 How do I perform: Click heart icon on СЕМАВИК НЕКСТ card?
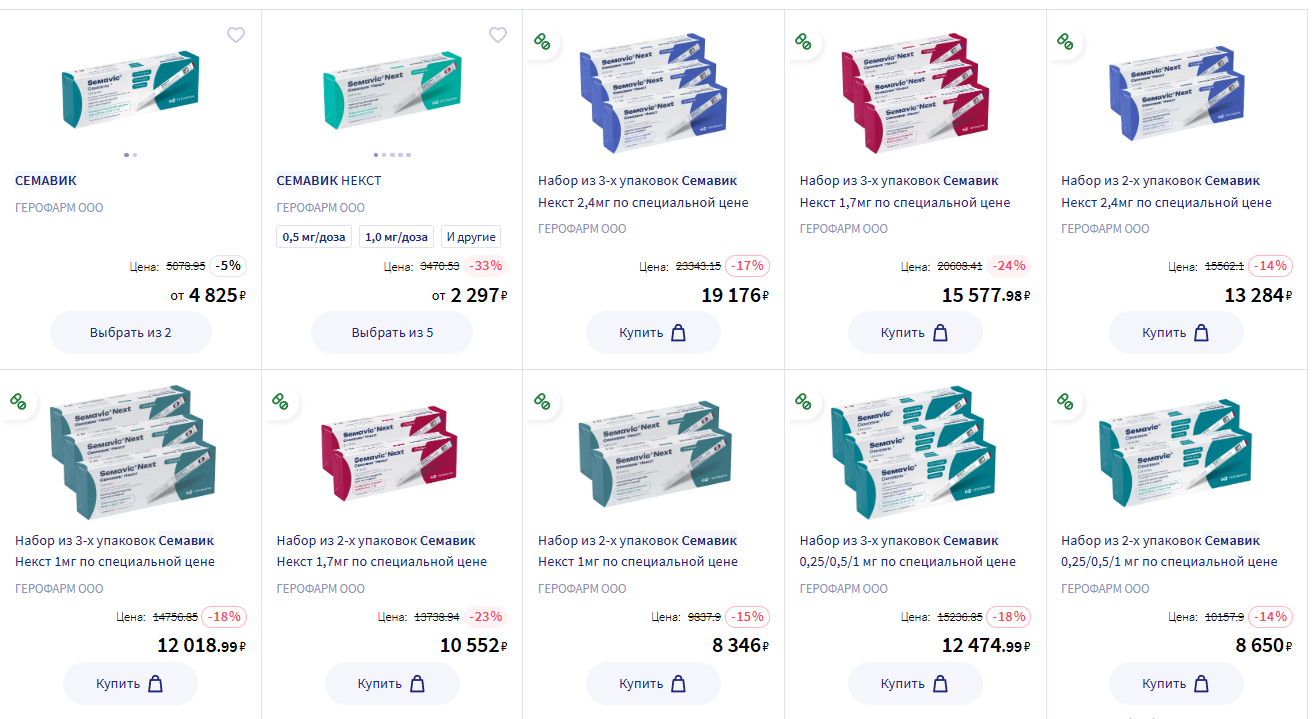point(497,35)
